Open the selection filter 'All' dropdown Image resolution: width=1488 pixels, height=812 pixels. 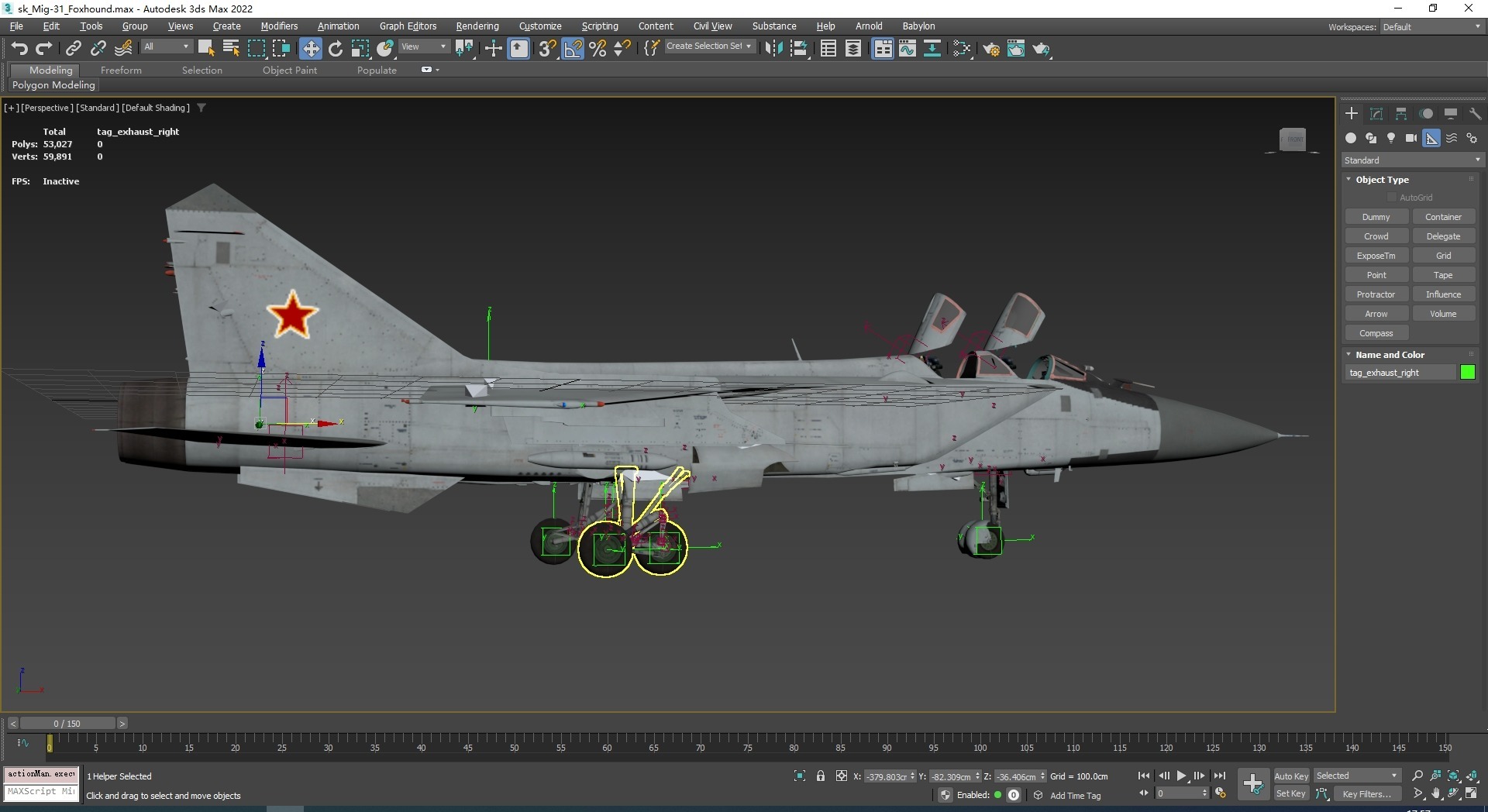click(x=166, y=46)
